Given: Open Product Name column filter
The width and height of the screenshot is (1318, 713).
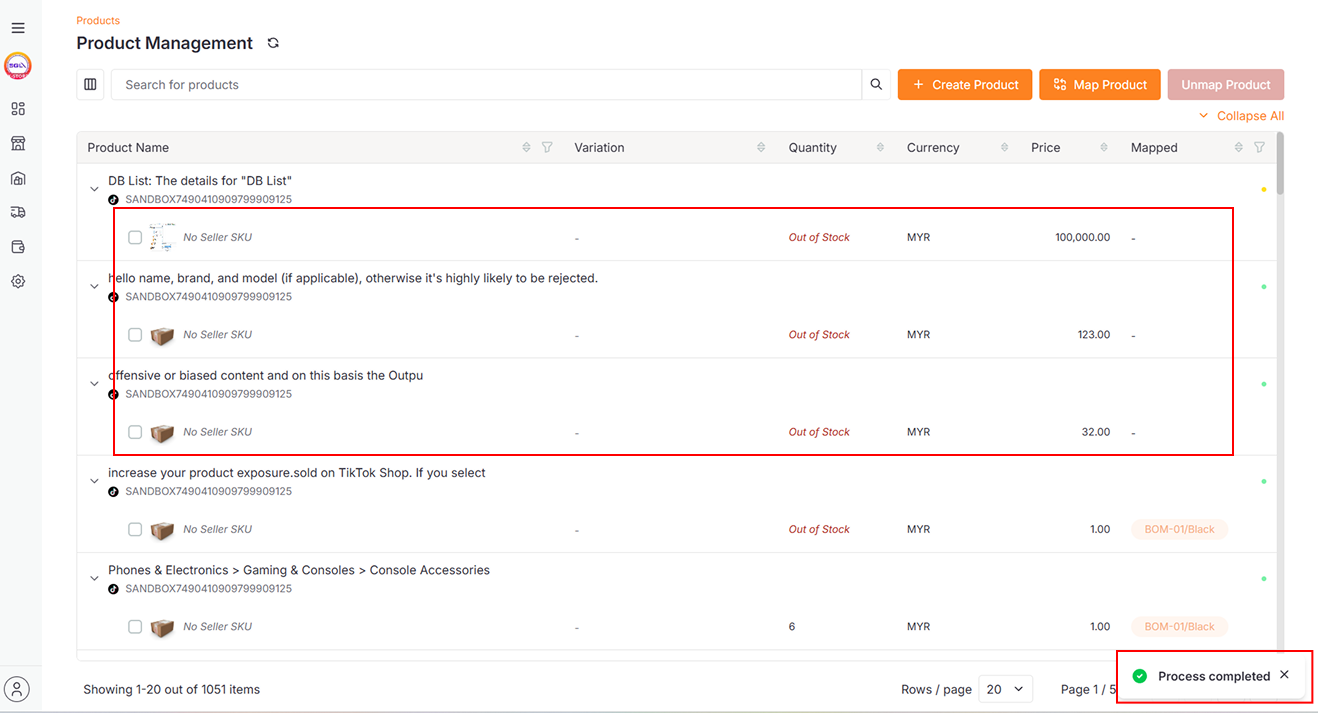Looking at the screenshot, I should [x=547, y=148].
